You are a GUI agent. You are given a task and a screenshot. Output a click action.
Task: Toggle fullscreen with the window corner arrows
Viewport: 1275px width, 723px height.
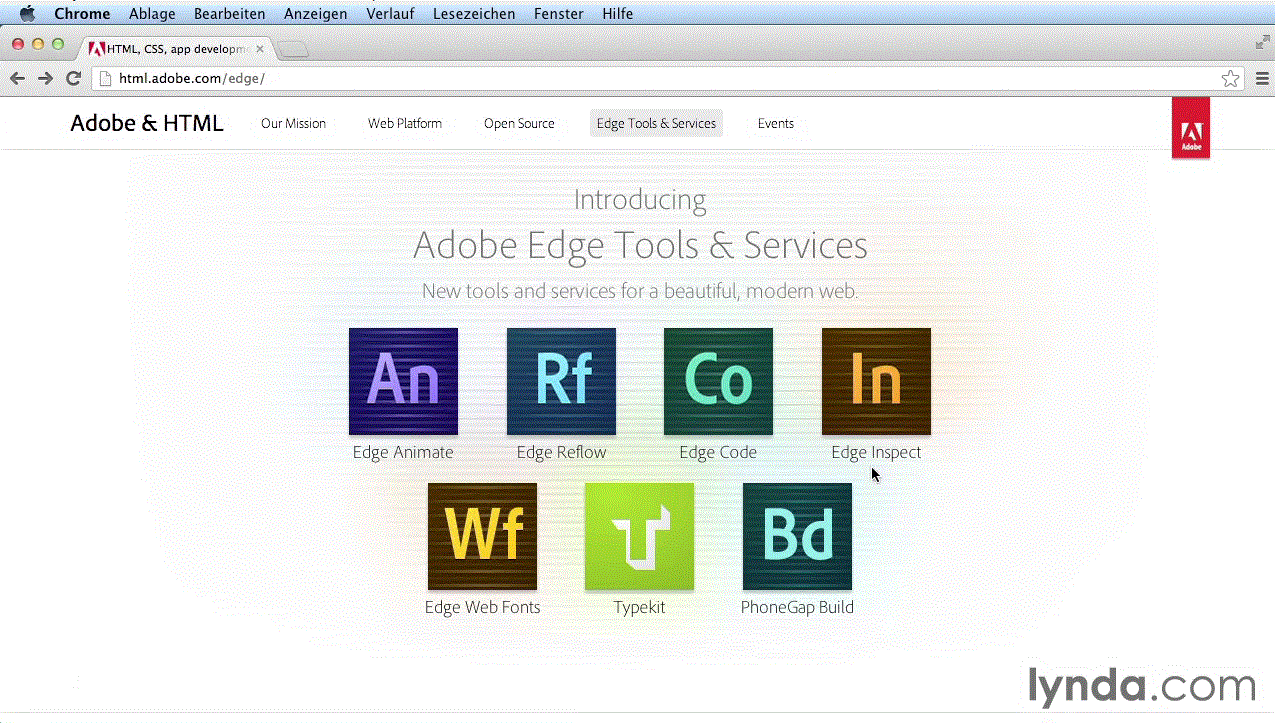pyautogui.click(x=1262, y=42)
